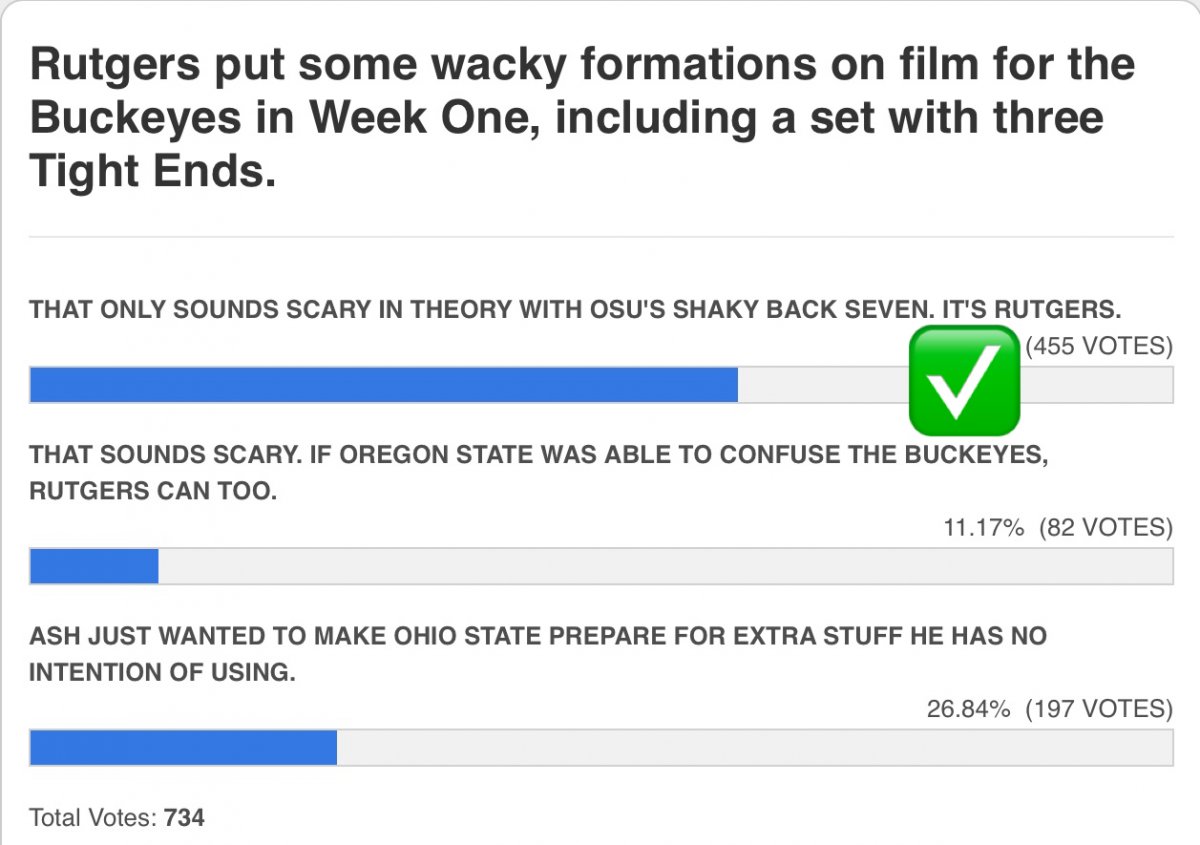Viewport: 1200px width, 845px height.
Task: Click the 'RUTGERS CAN TOO.' text line
Action: click(x=152, y=492)
